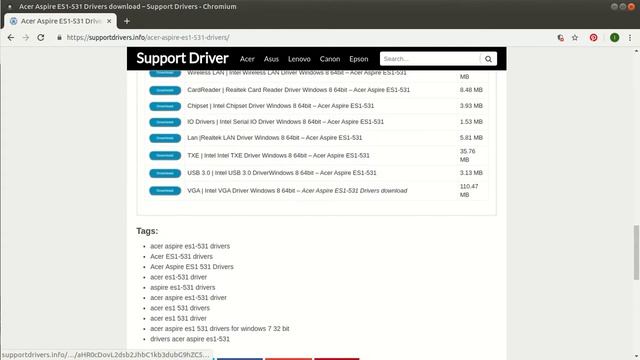Open the Support Driver home logo
Image resolution: width=640 pixels, height=360 pixels.
[x=182, y=58]
